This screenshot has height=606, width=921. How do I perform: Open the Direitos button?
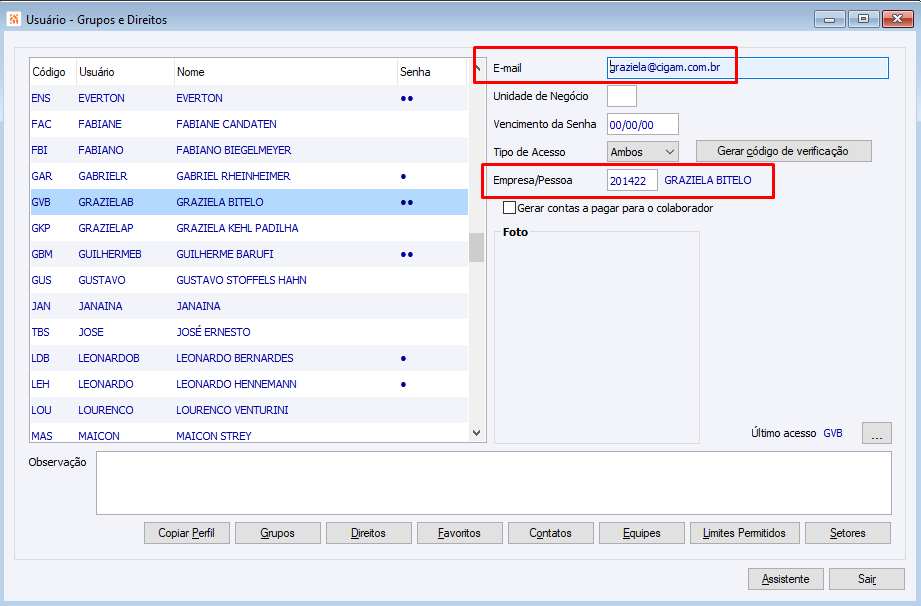pos(368,533)
